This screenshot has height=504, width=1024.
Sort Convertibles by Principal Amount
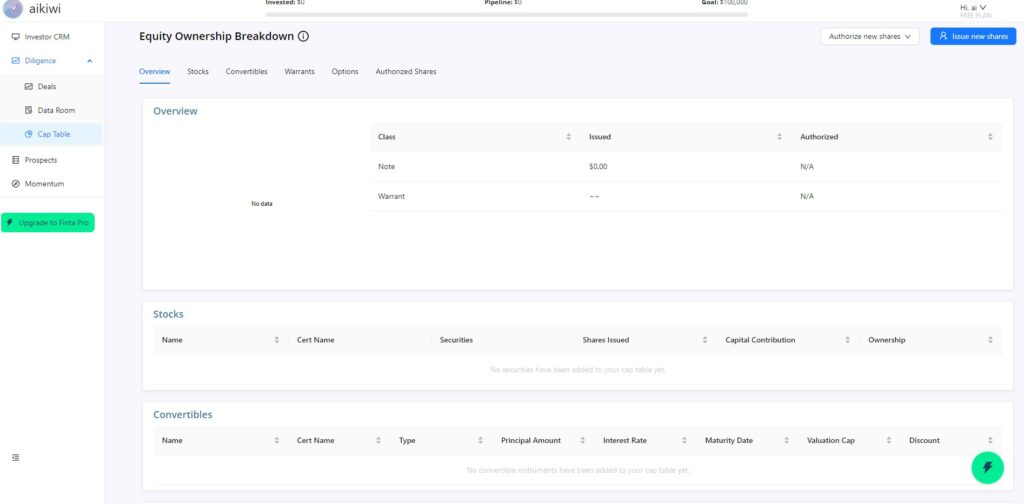pos(583,441)
